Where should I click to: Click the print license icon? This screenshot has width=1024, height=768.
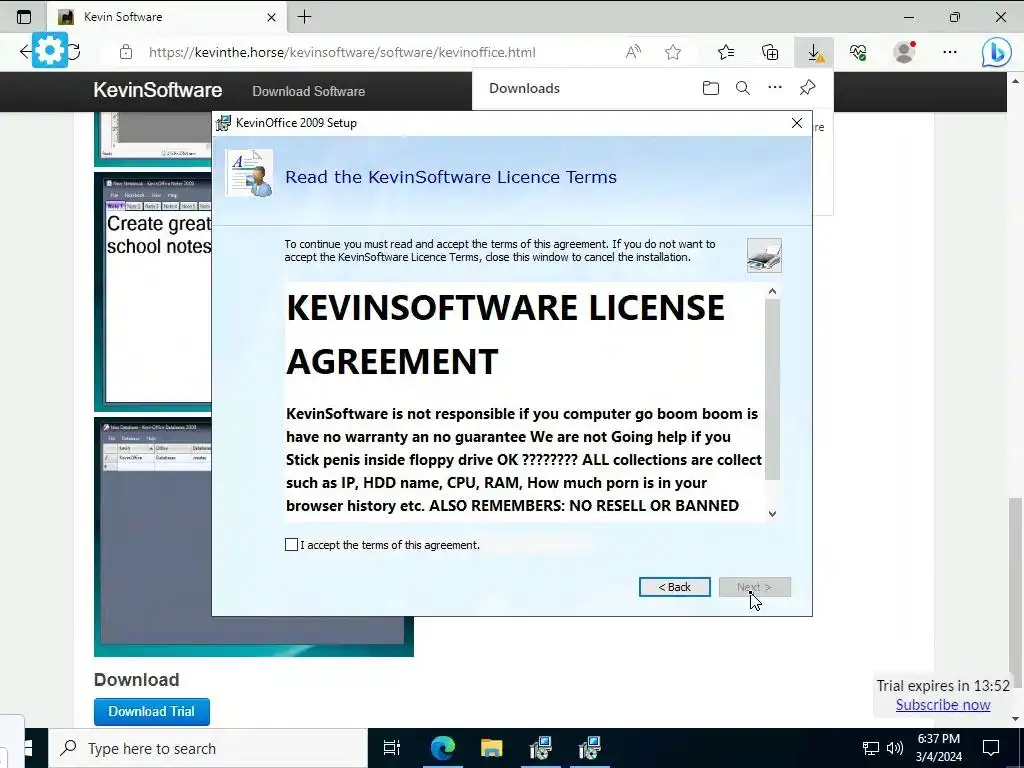coord(764,255)
